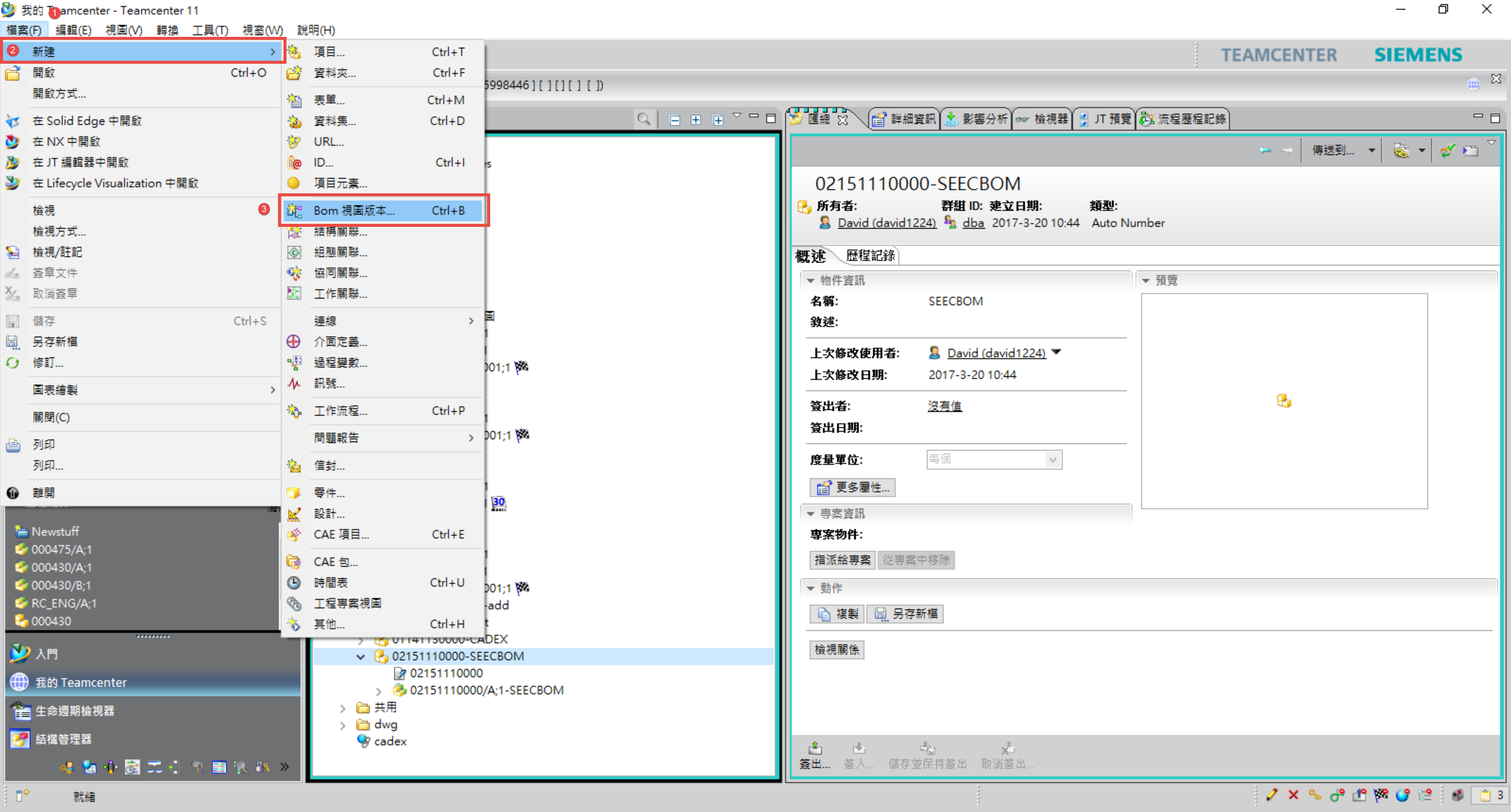The height and width of the screenshot is (812, 1511).
Task: Click the 開啟 folder icon in File menu
Action: [x=13, y=73]
